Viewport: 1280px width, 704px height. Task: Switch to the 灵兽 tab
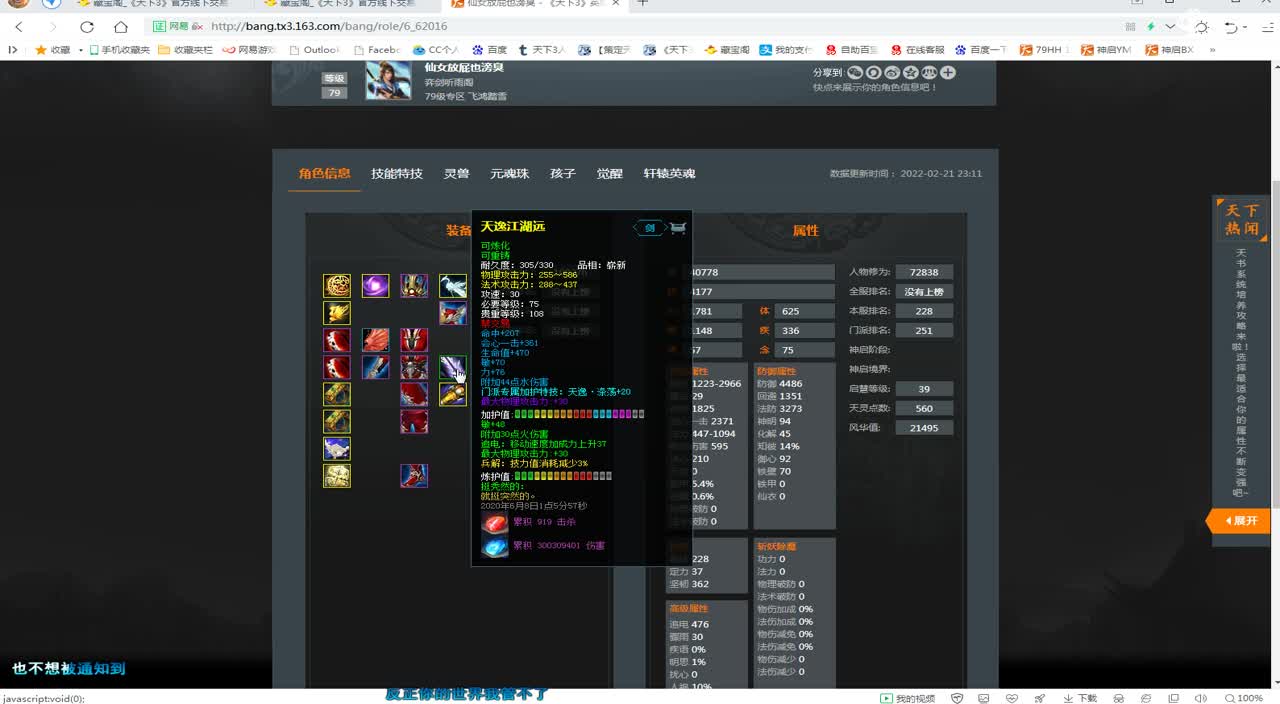coord(457,173)
